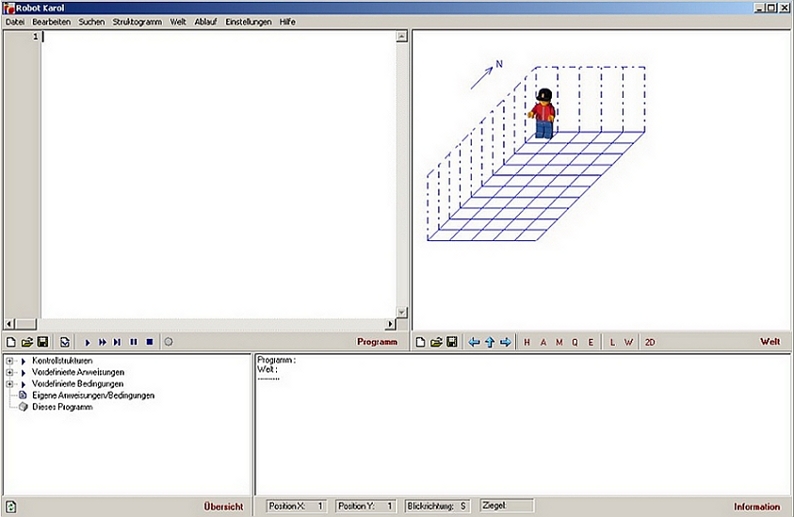The height and width of the screenshot is (517, 794).
Task: Expand the Vordefinierte Anweisungen tree node
Action: coord(9,372)
